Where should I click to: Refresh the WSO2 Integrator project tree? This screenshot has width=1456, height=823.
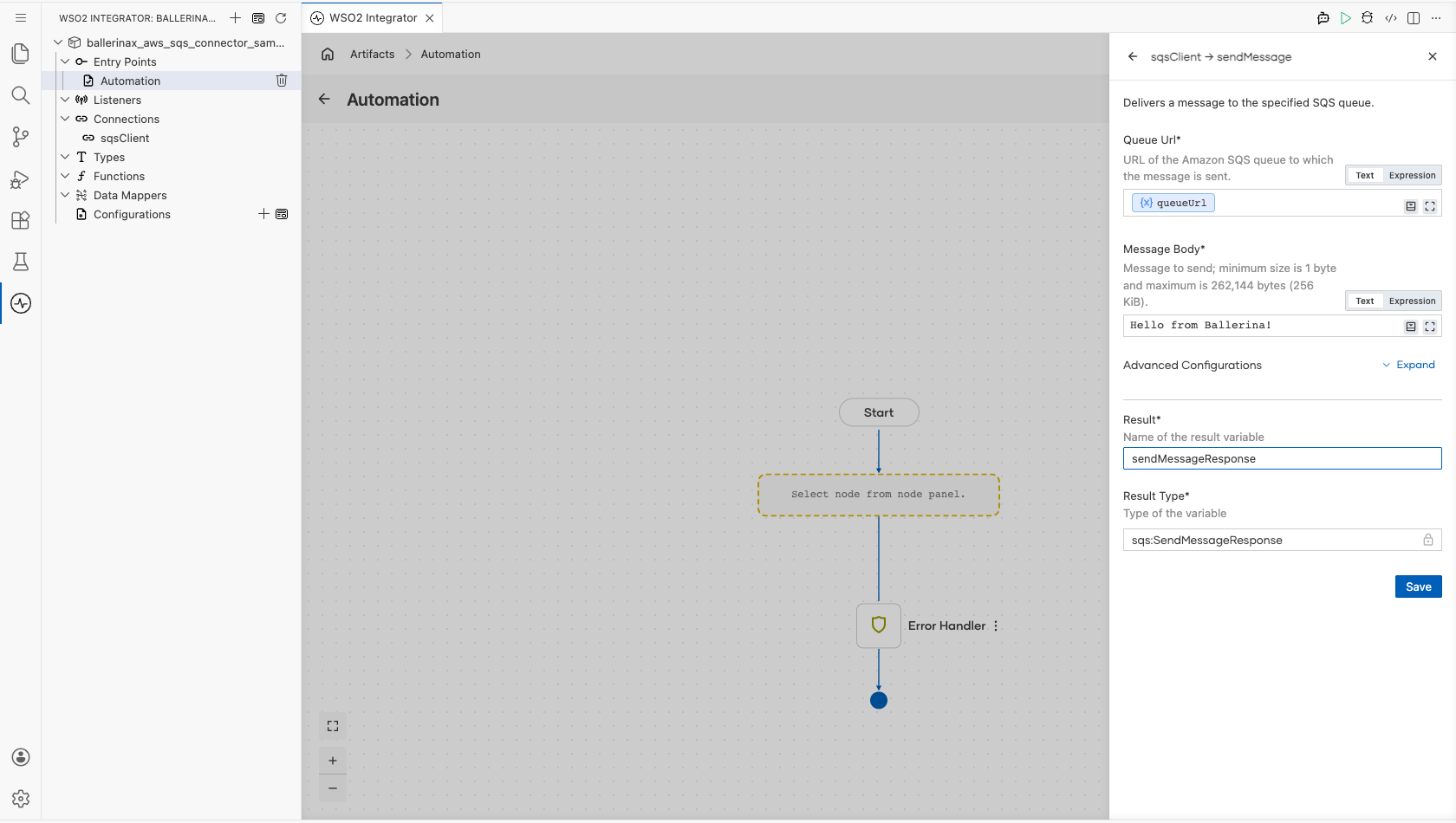pyautogui.click(x=281, y=18)
